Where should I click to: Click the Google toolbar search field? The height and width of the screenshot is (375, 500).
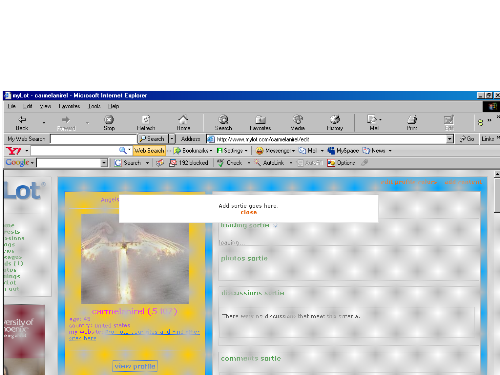[x=69, y=163]
